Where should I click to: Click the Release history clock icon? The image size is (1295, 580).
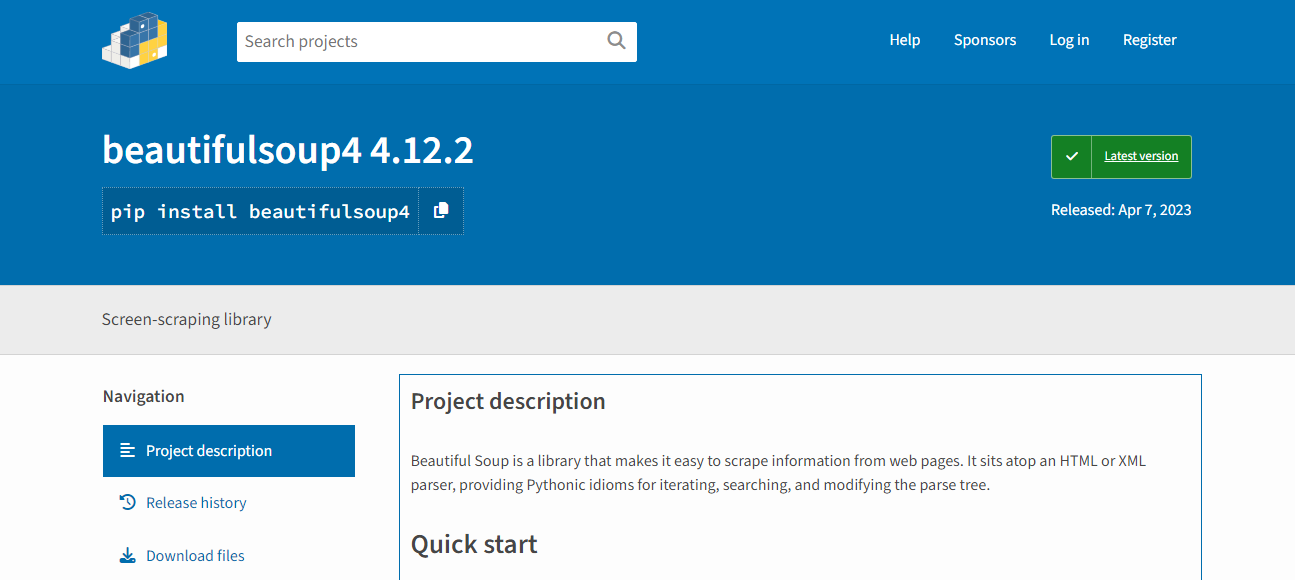(x=126, y=502)
